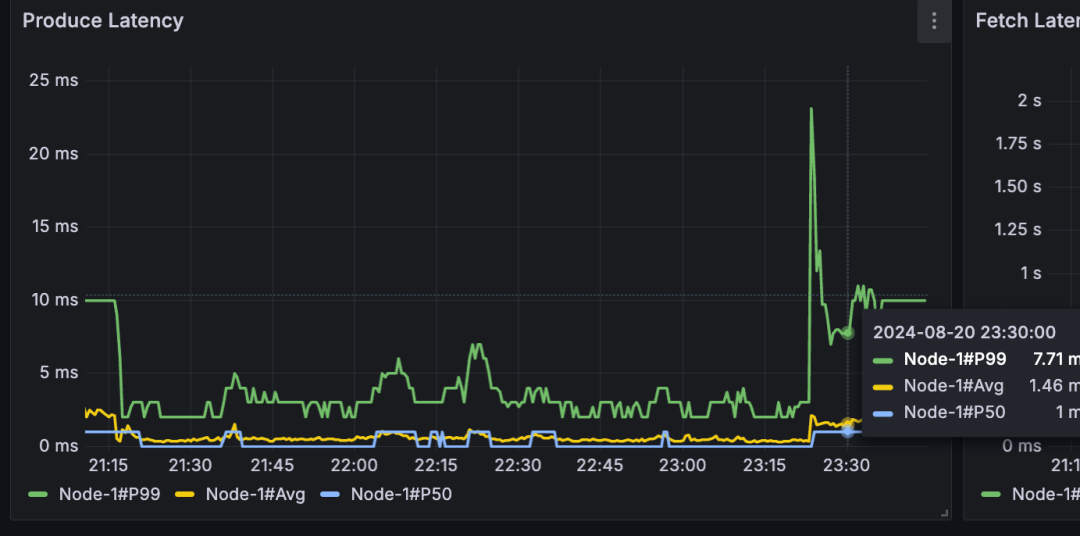Click the Produce Latency panel title
Screen dimensions: 1080x536
[103, 21]
